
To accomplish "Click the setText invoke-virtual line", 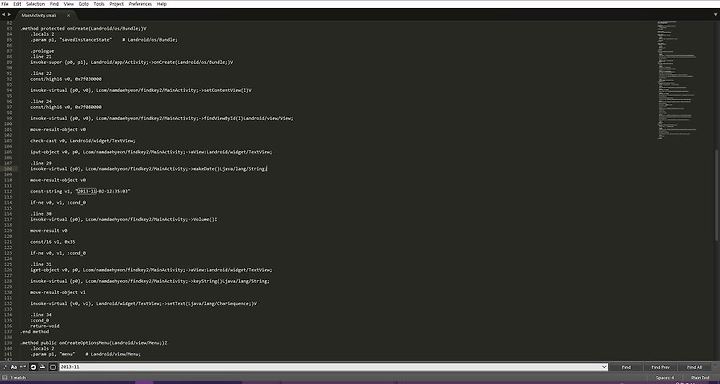I will (144, 303).
